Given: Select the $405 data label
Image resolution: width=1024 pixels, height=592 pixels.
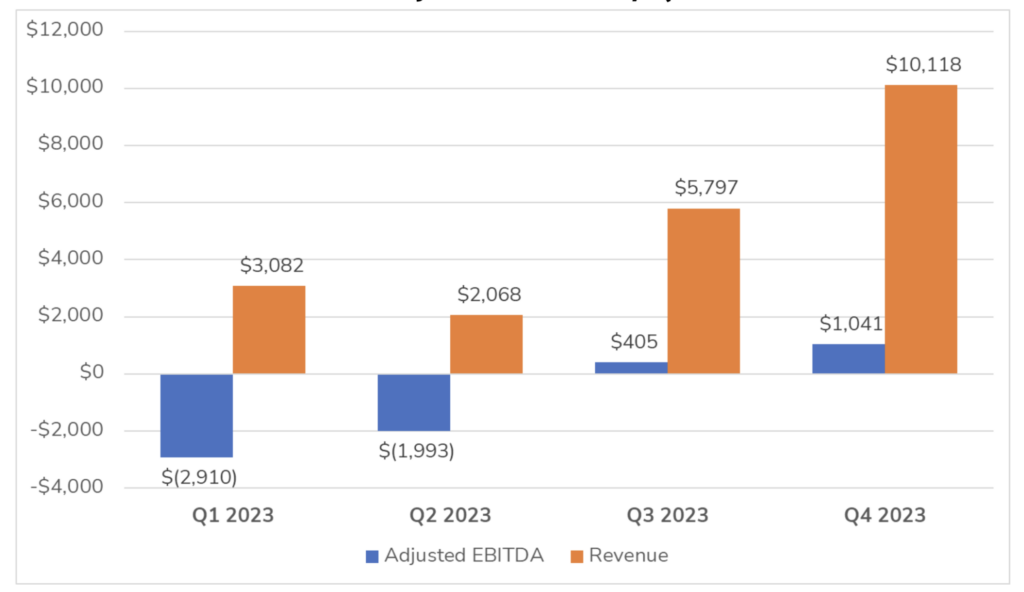Looking at the screenshot, I should [x=631, y=341].
